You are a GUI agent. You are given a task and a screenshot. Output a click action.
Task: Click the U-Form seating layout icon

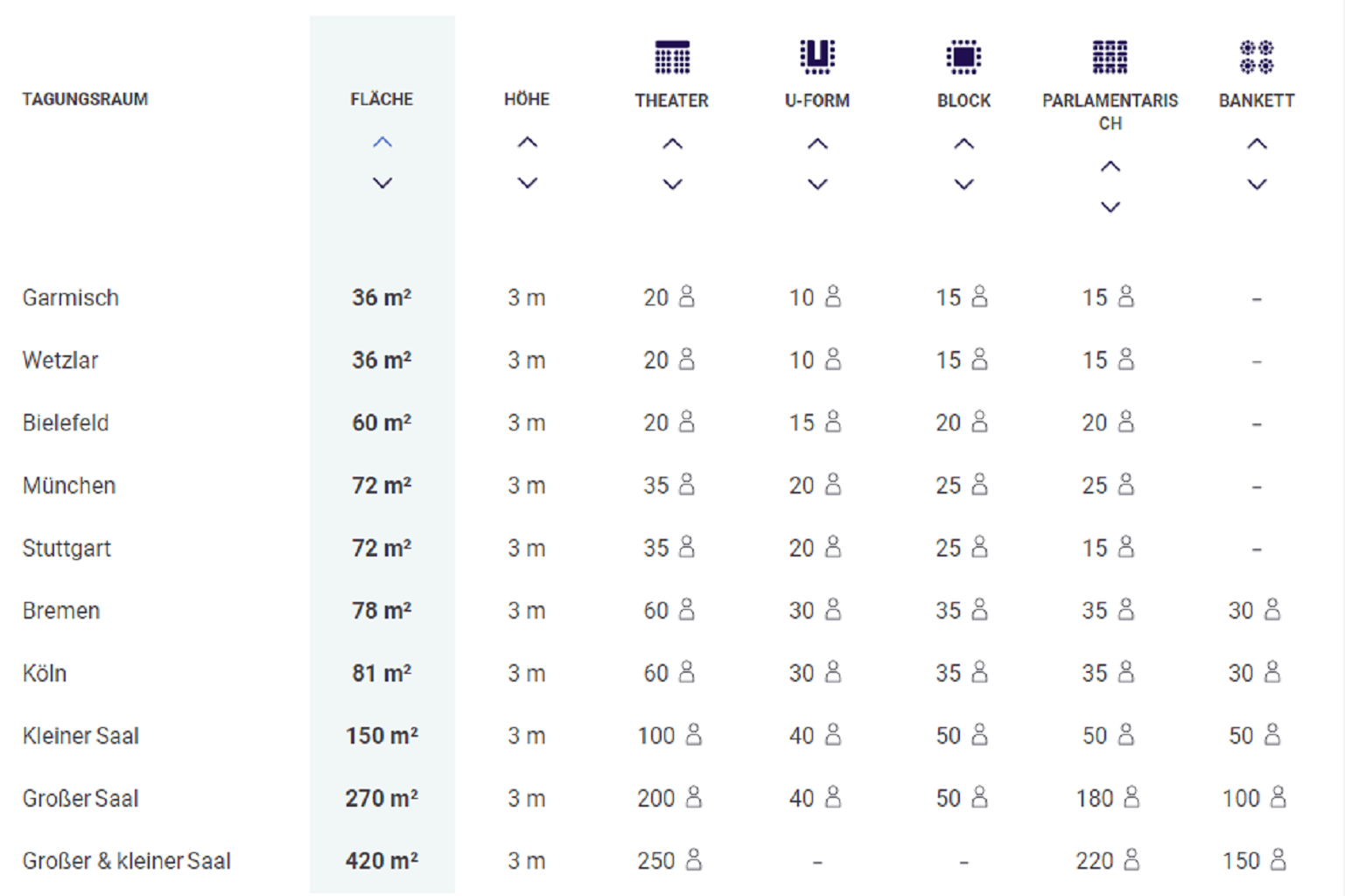tap(817, 57)
